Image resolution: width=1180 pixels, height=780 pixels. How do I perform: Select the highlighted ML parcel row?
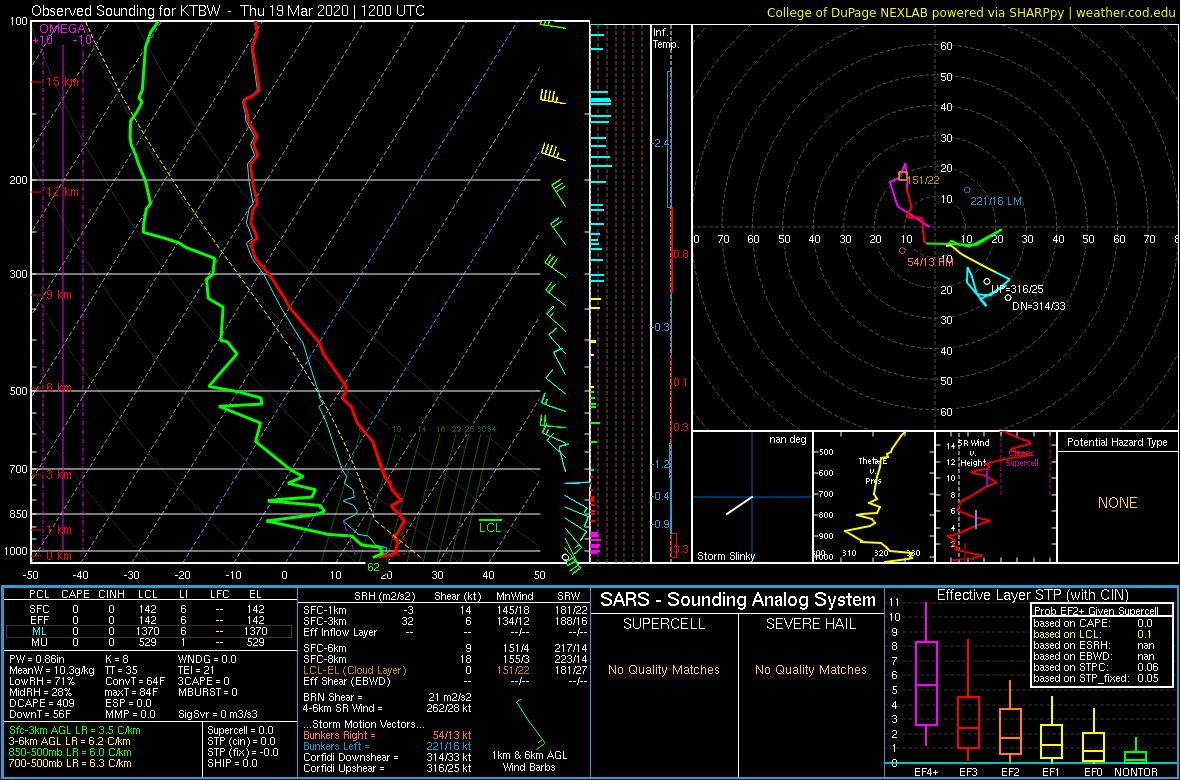pyautogui.click(x=149, y=632)
